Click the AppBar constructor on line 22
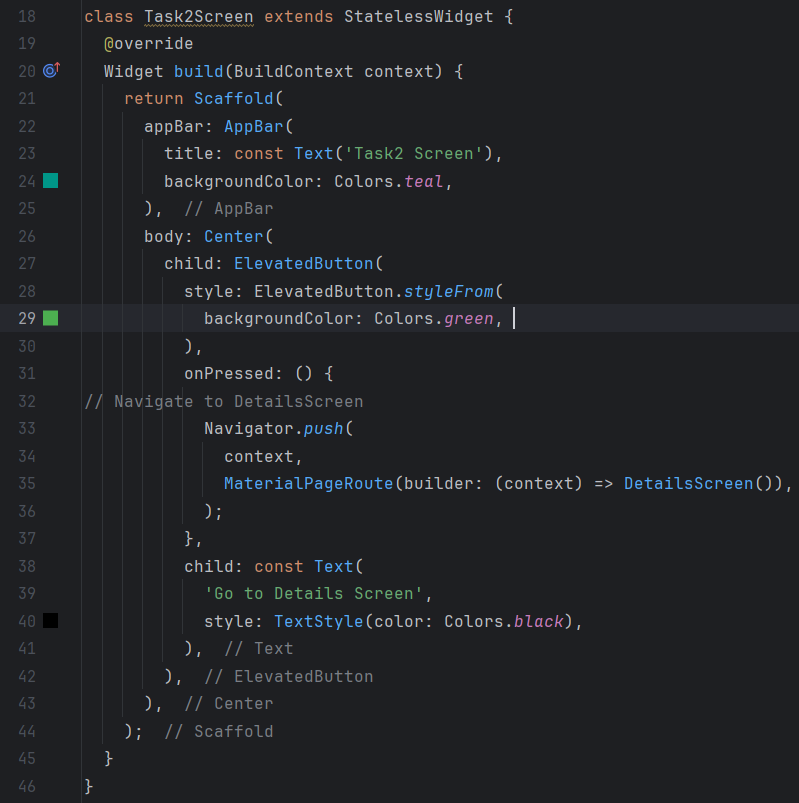The height and width of the screenshot is (803, 799). click(254, 126)
